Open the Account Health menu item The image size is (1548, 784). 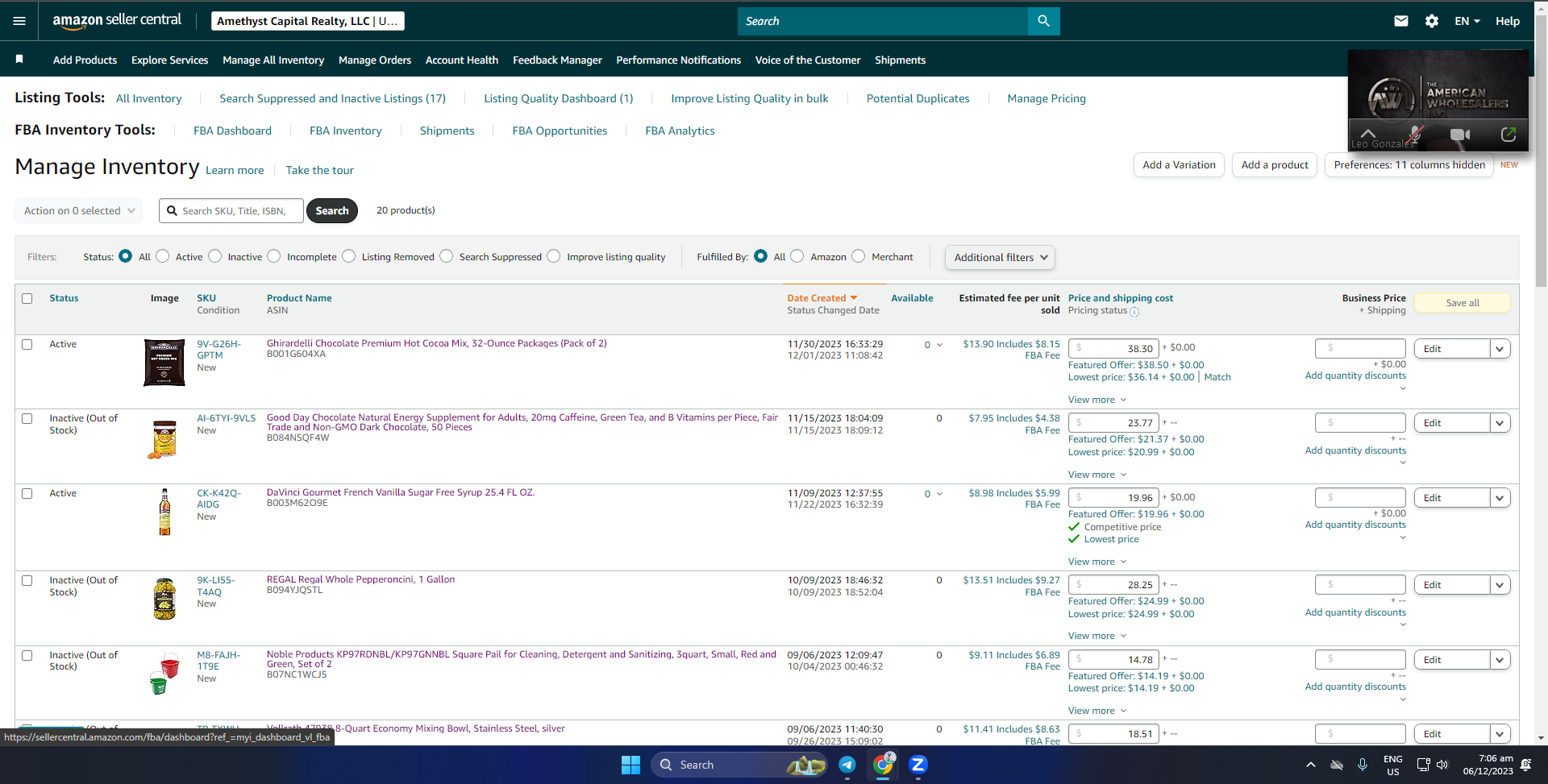pyautogui.click(x=462, y=60)
